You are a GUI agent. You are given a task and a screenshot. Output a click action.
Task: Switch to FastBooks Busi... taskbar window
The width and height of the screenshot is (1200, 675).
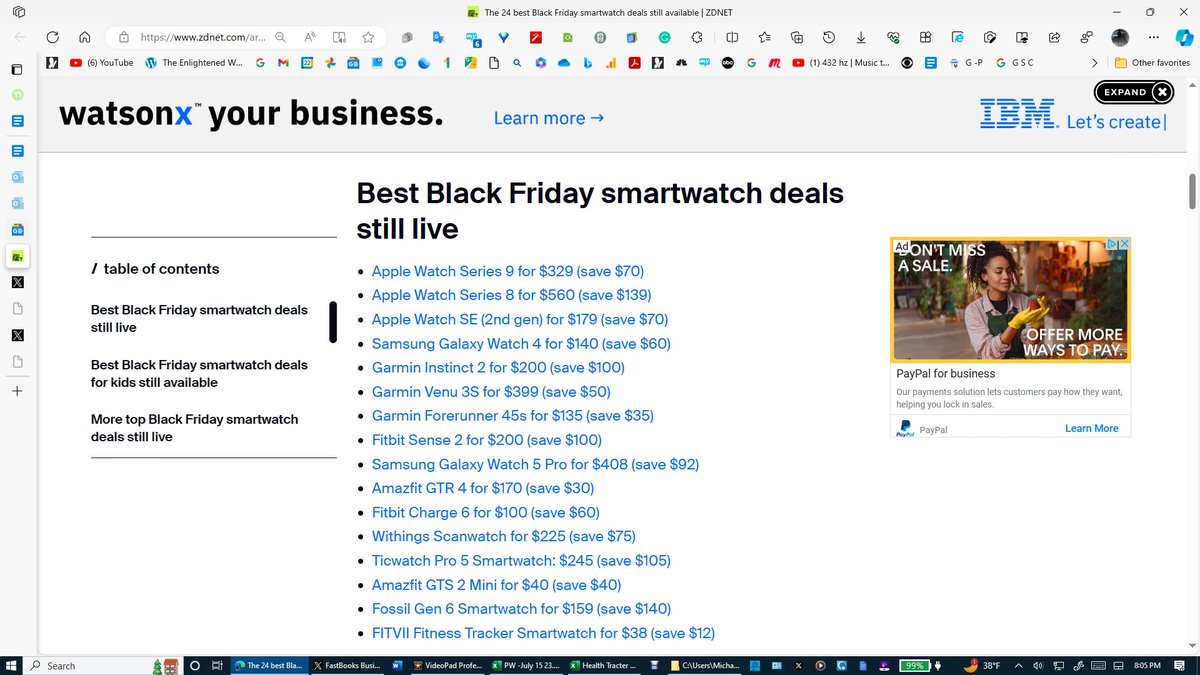coord(347,665)
